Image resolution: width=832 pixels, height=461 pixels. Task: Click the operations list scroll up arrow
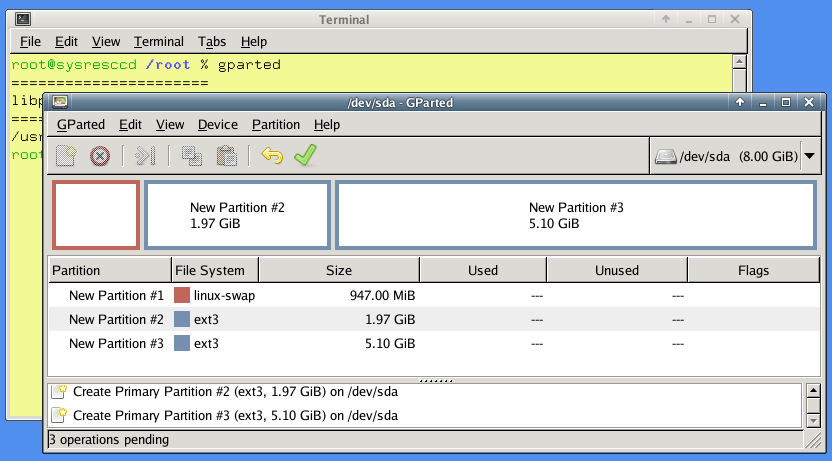(813, 391)
